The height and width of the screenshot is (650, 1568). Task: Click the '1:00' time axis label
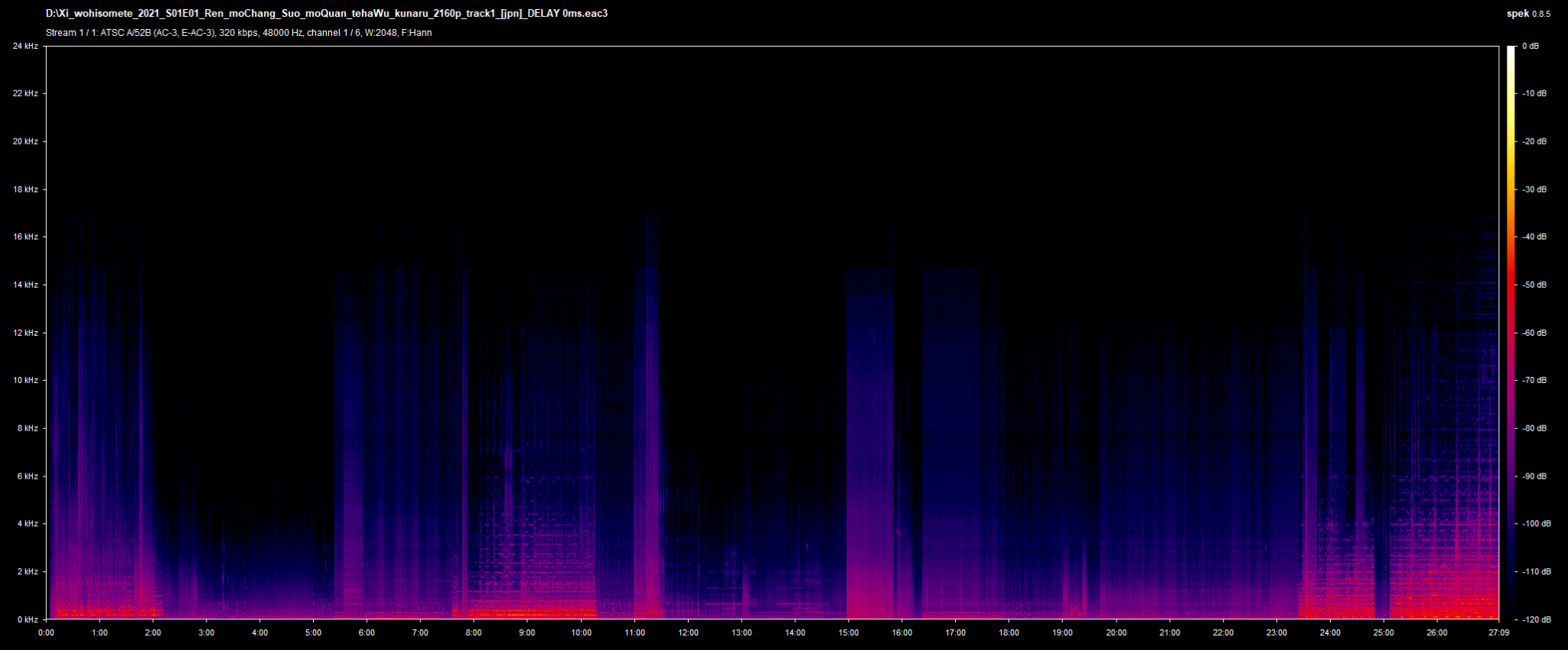point(99,632)
